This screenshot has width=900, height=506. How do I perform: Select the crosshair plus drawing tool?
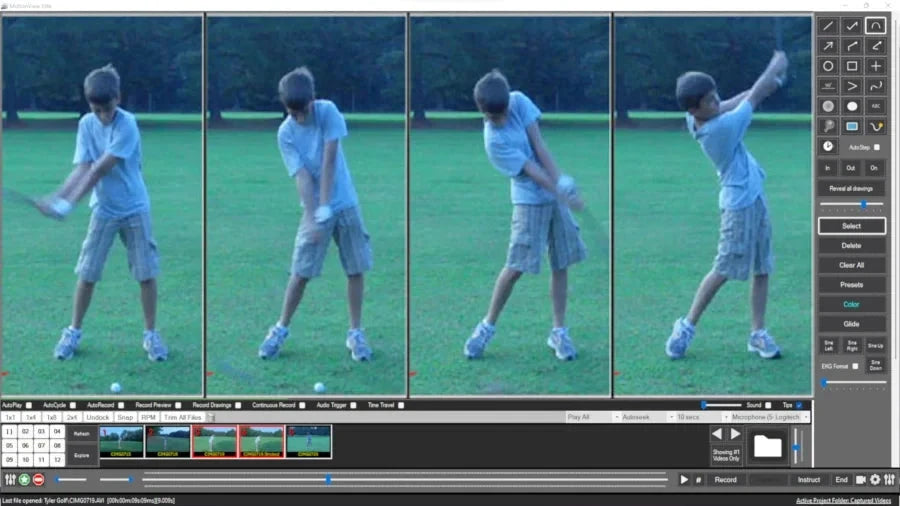coord(876,66)
